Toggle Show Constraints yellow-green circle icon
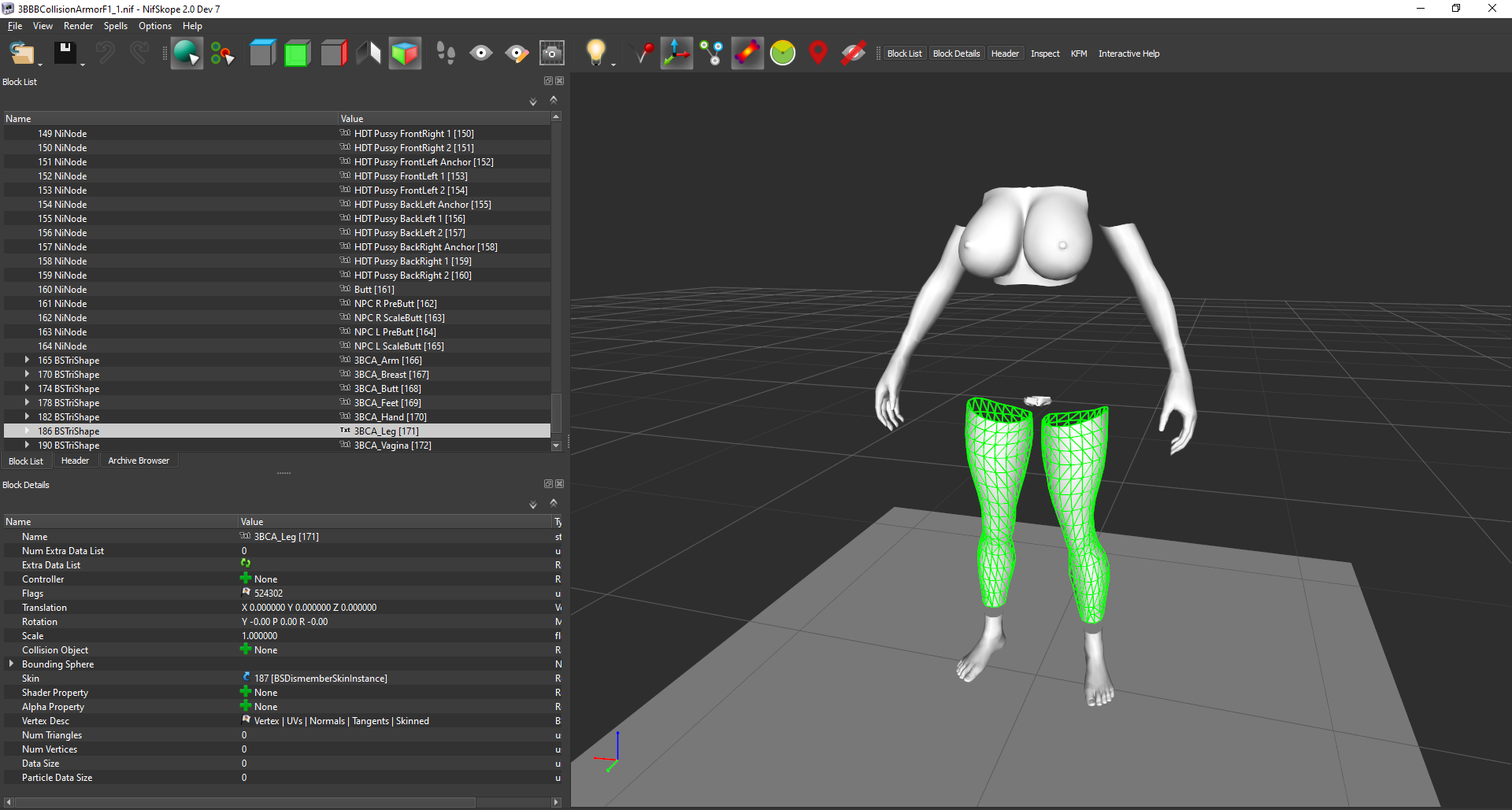Screen dimensions: 1512x810 click(783, 54)
